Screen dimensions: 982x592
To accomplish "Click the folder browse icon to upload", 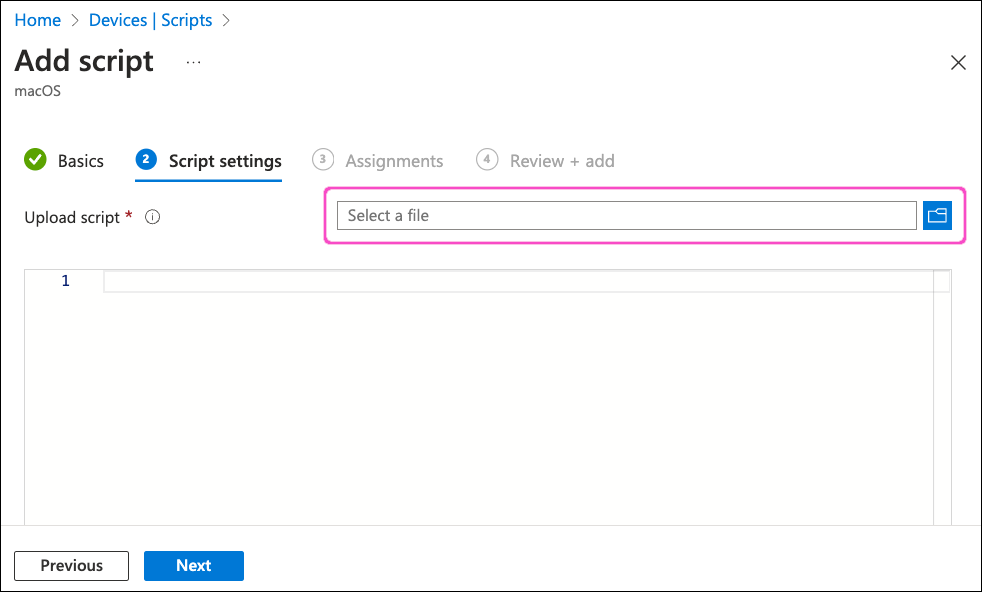I will point(937,215).
